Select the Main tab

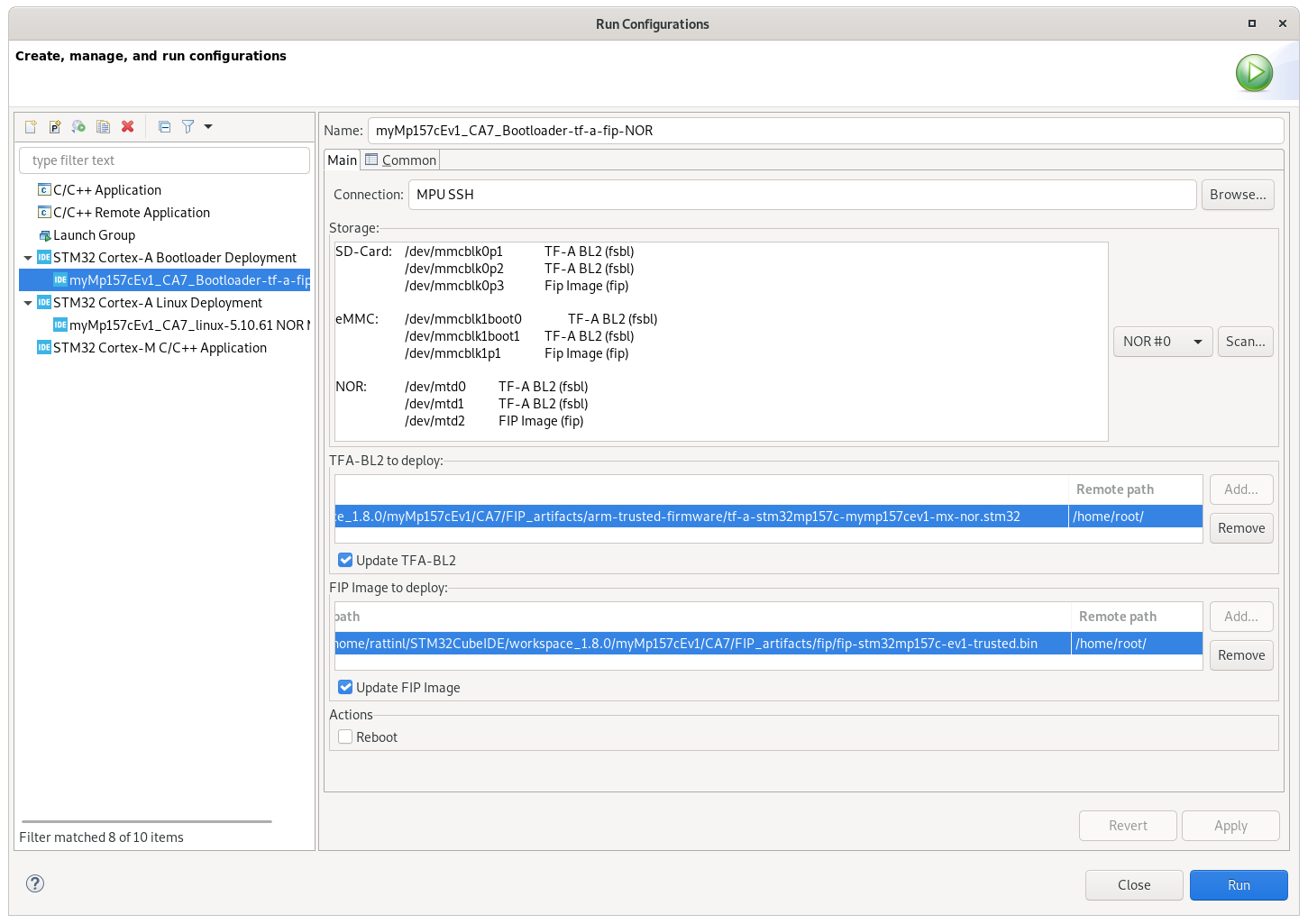[342, 160]
